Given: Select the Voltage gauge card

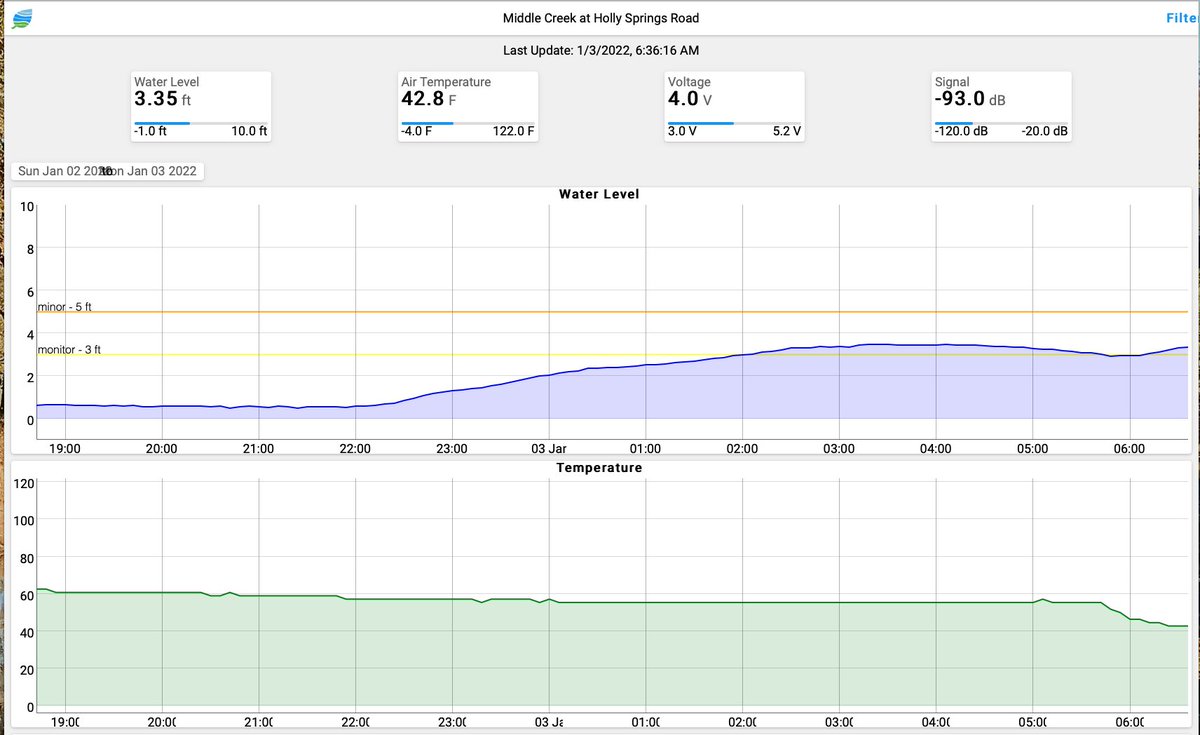Looking at the screenshot, I should tap(734, 105).
